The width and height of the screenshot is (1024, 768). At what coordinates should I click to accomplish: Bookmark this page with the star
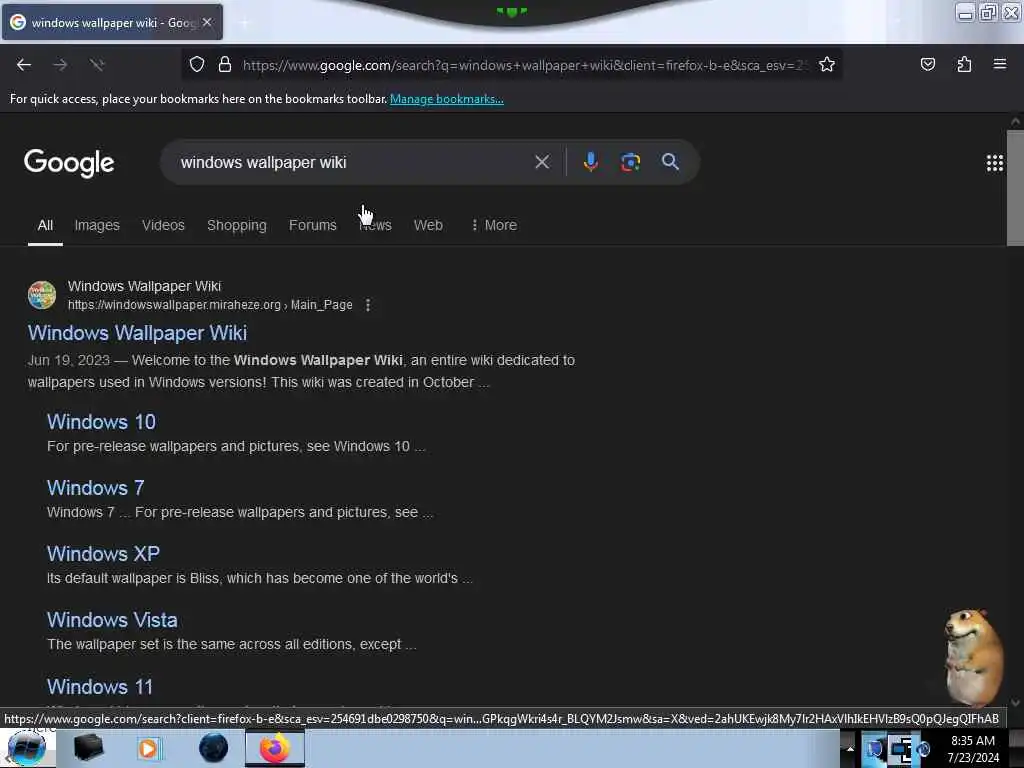(x=827, y=65)
